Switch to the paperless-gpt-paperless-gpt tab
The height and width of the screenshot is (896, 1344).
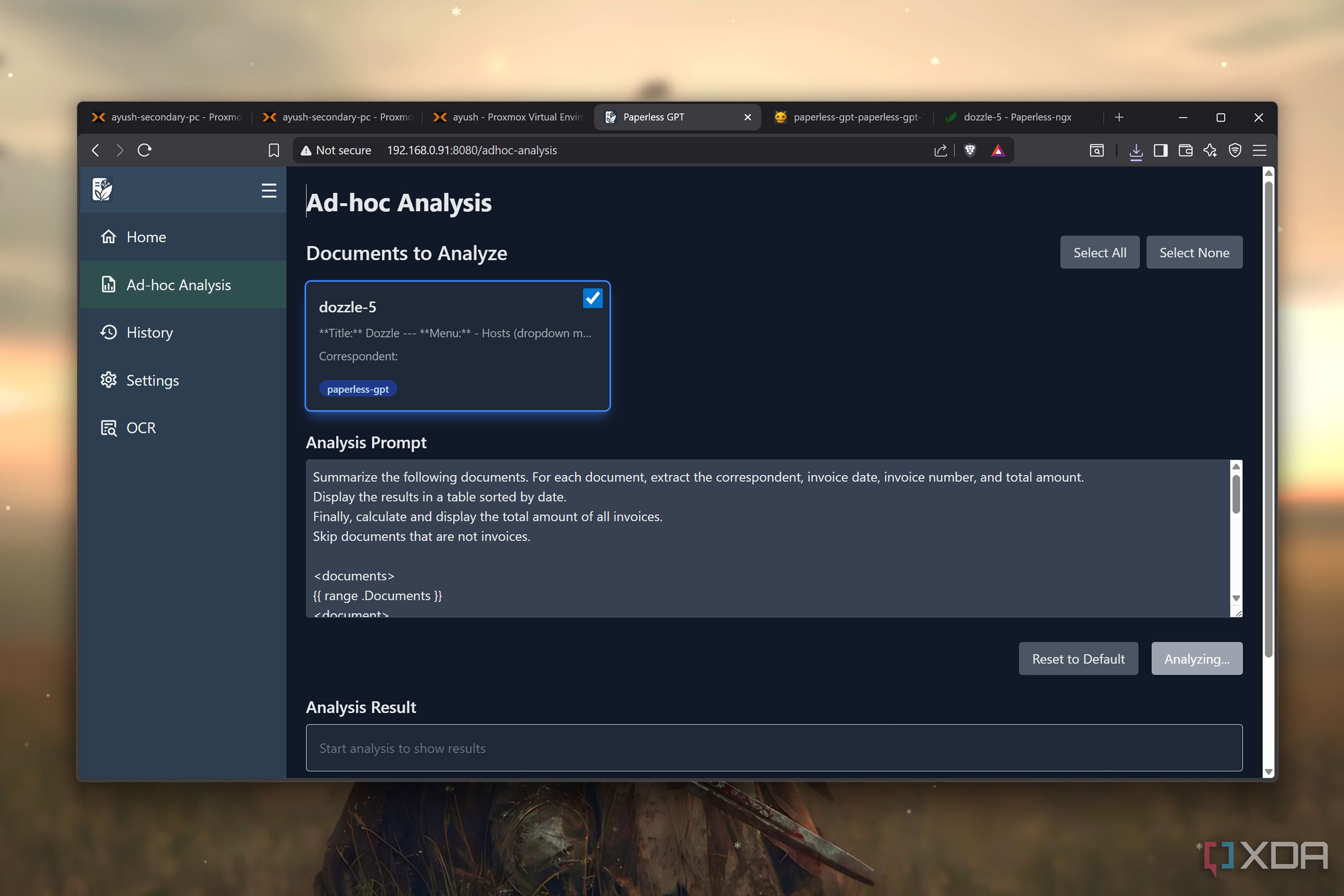[x=849, y=117]
